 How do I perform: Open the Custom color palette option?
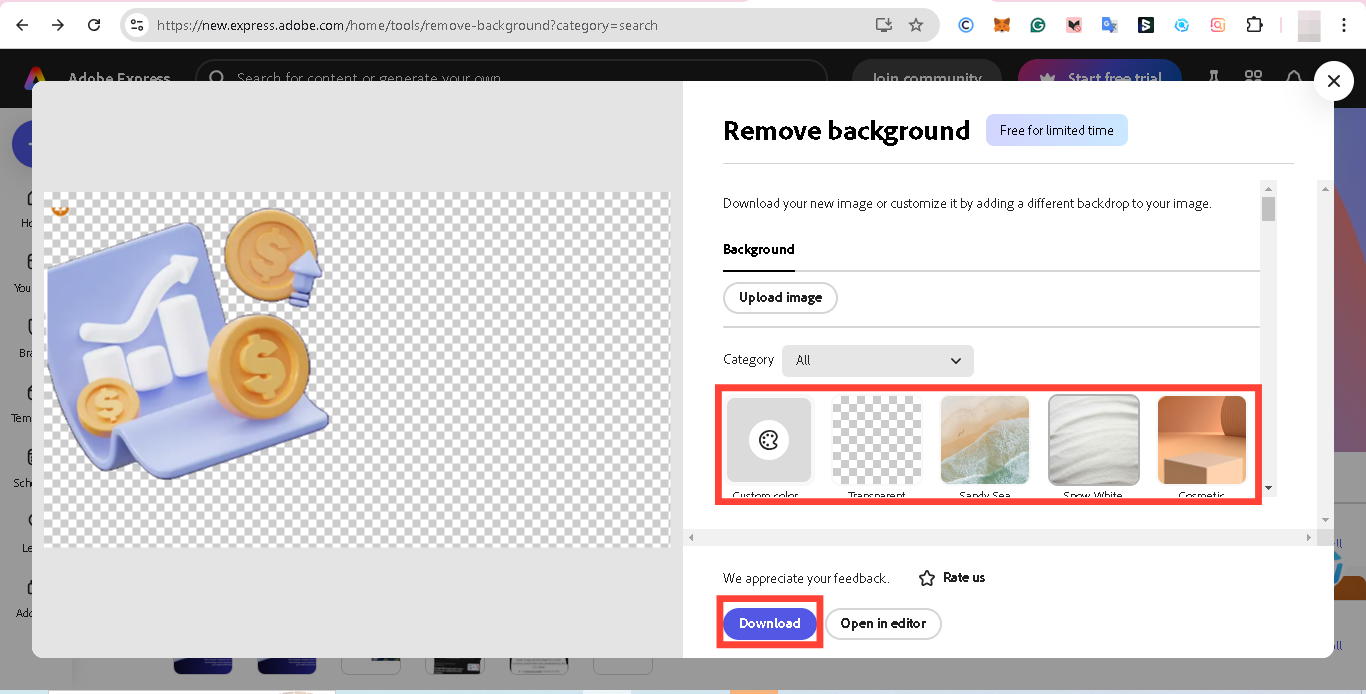pyautogui.click(x=769, y=440)
